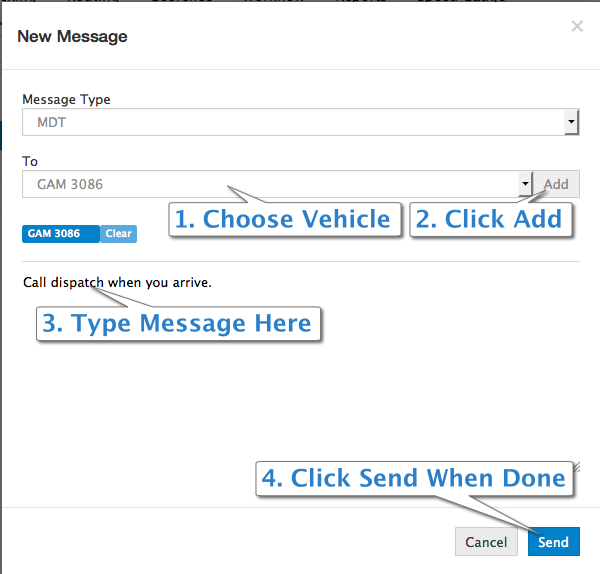Expand the To vehicle dropdown arrow
This screenshot has height=574, width=600.
(525, 184)
